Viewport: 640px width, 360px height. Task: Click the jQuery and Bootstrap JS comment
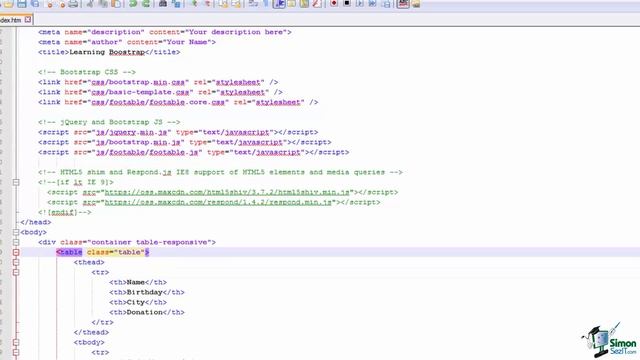point(109,122)
